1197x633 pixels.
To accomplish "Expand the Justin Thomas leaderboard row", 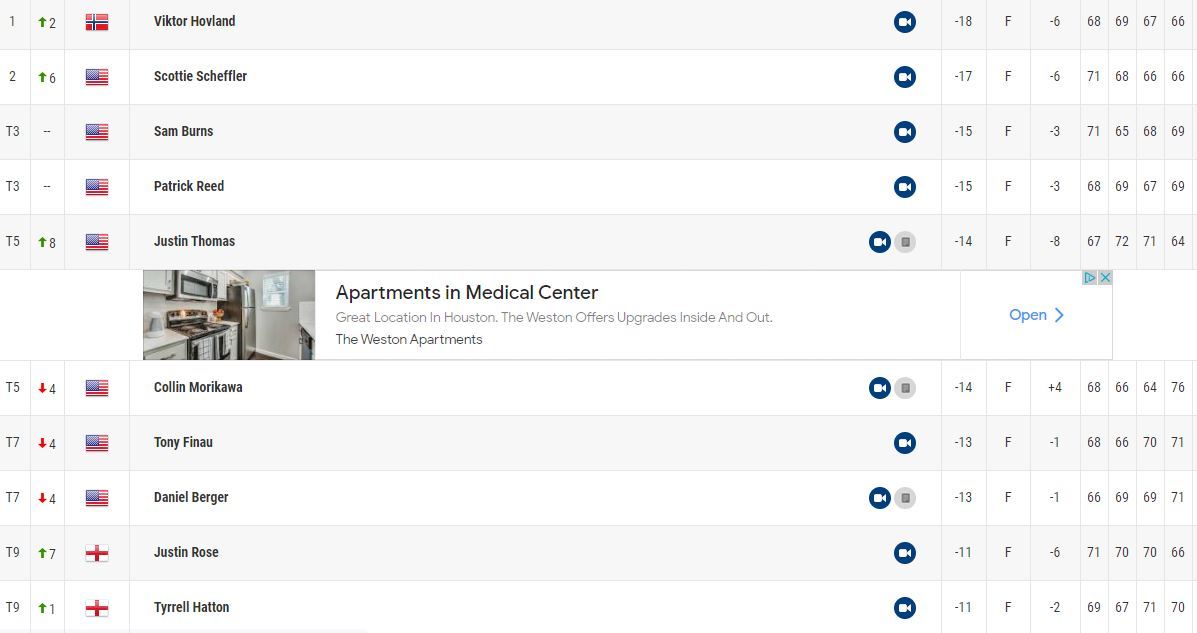I will point(500,242).
